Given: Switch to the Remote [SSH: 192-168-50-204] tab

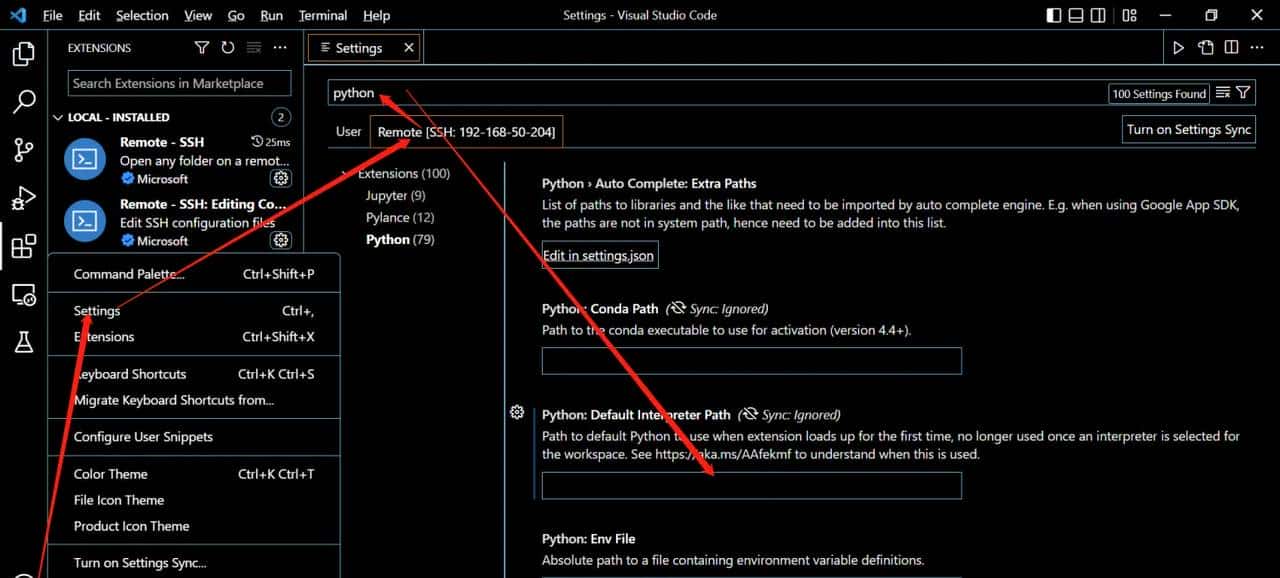Looking at the screenshot, I should tap(466, 131).
